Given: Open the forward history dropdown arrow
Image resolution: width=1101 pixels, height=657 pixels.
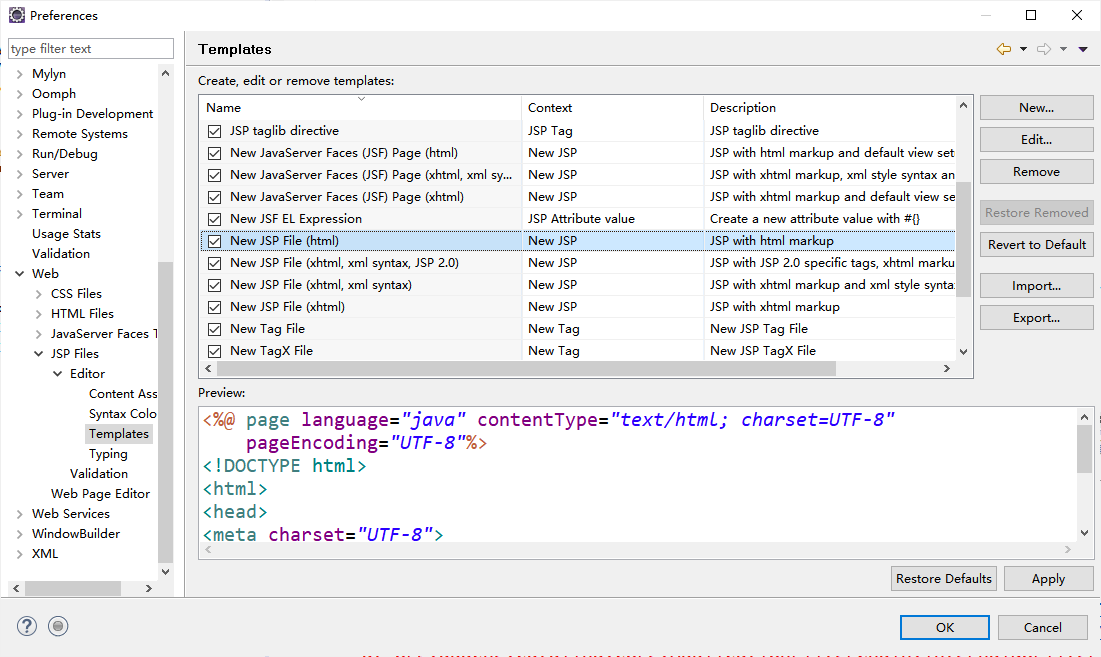Looking at the screenshot, I should tap(1063, 49).
